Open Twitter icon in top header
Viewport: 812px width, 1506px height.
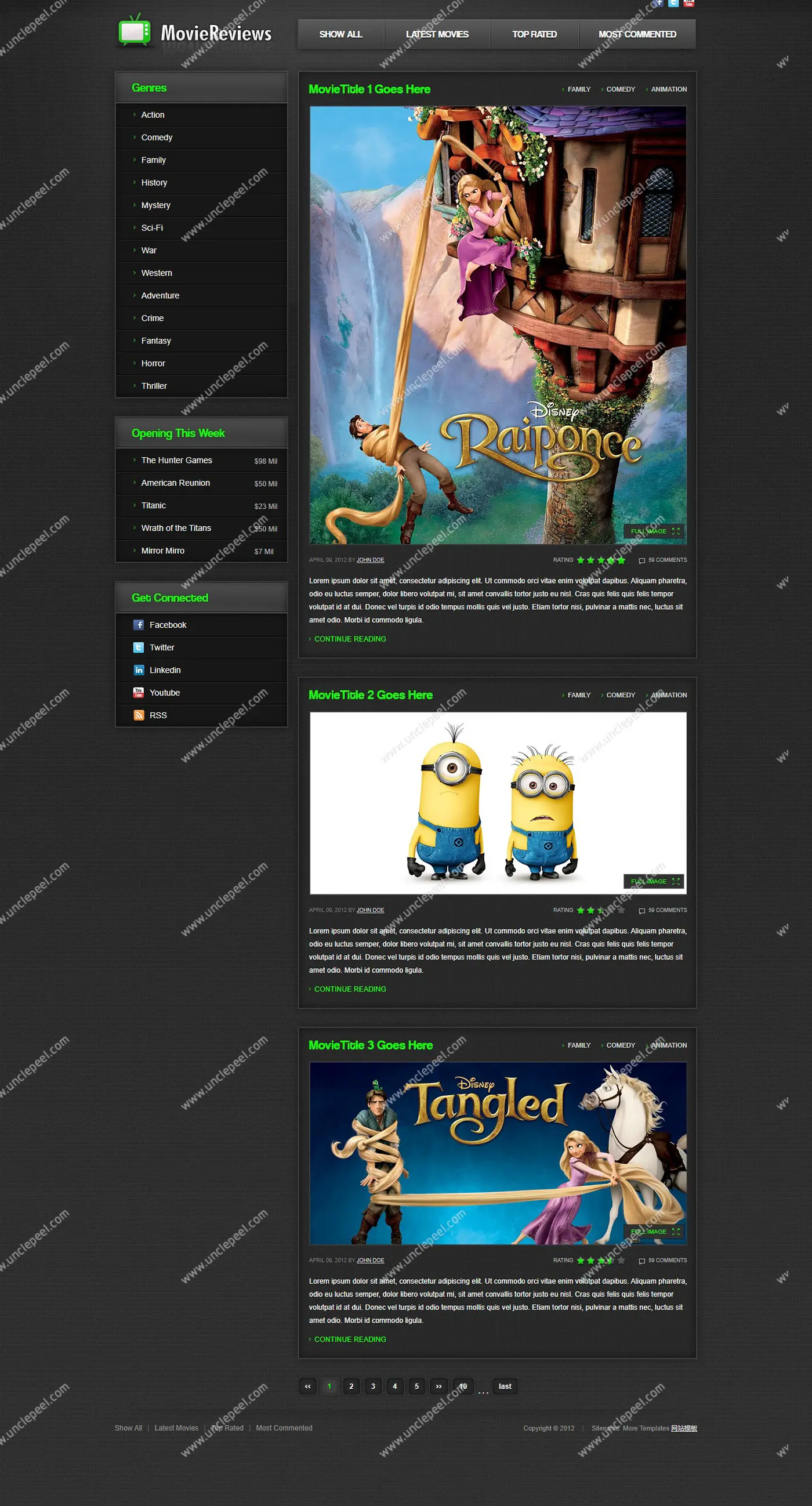coord(673,3)
